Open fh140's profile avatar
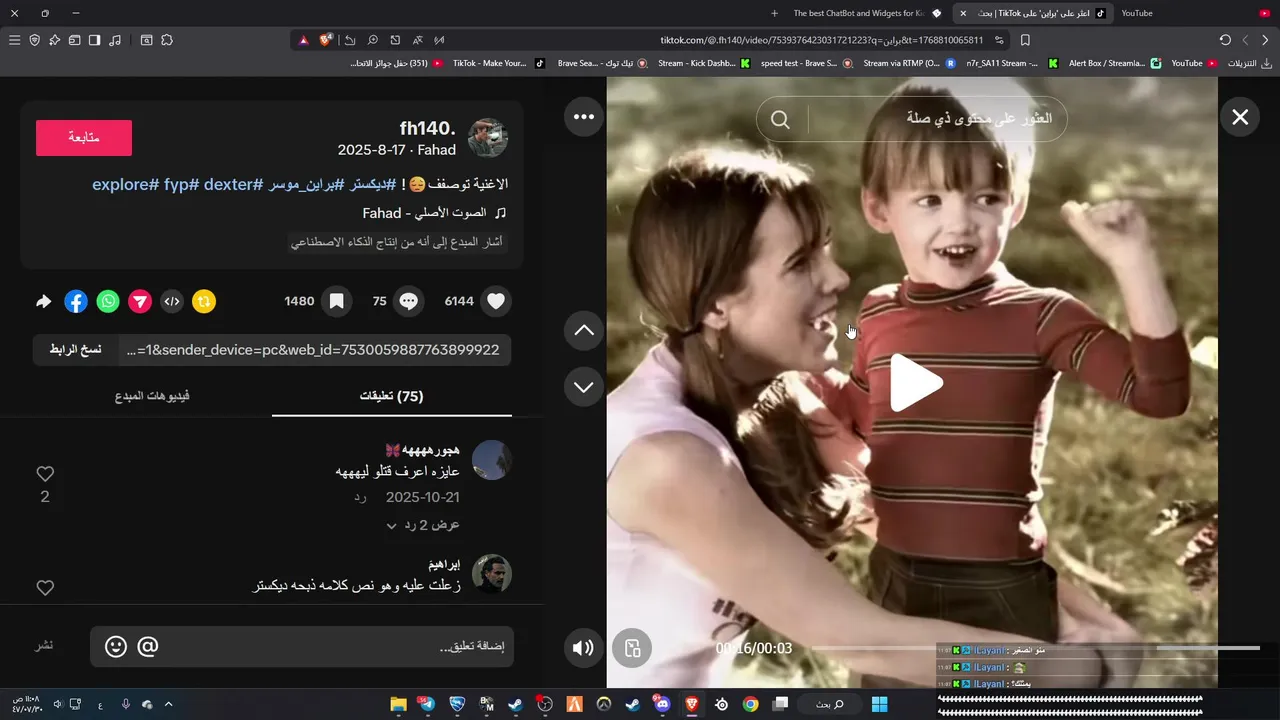 488,138
